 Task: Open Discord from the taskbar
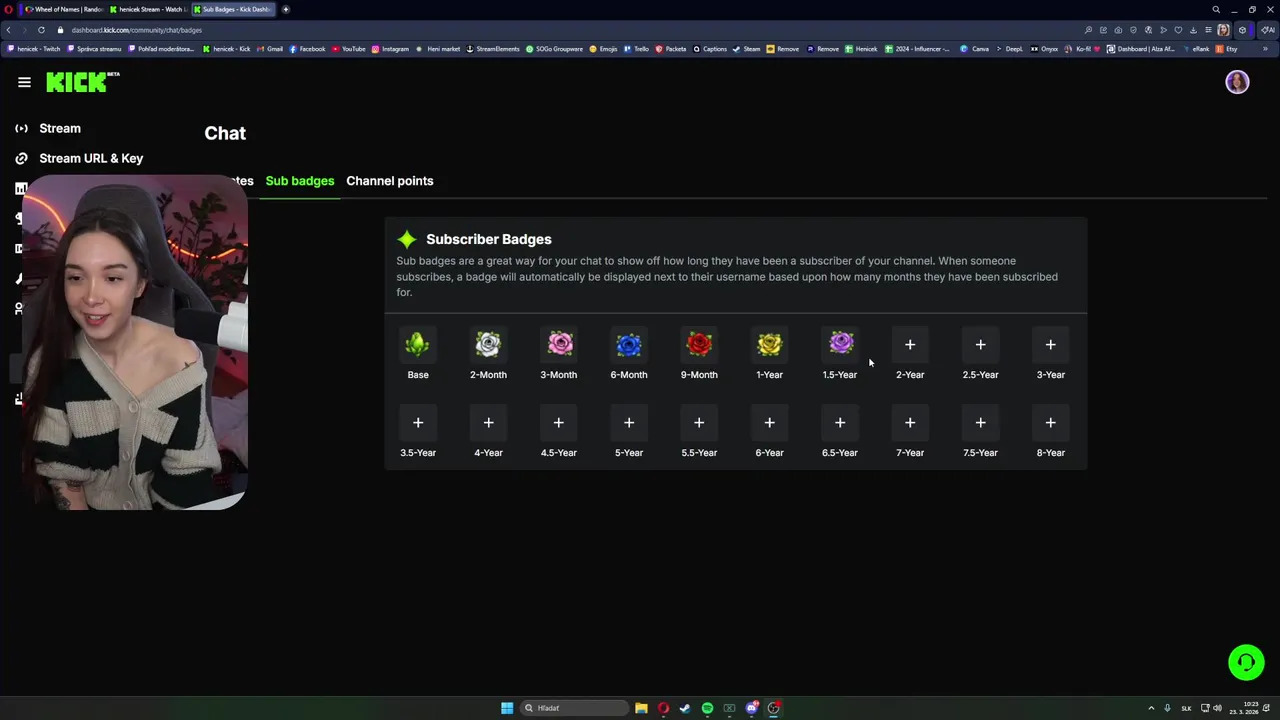(752, 708)
